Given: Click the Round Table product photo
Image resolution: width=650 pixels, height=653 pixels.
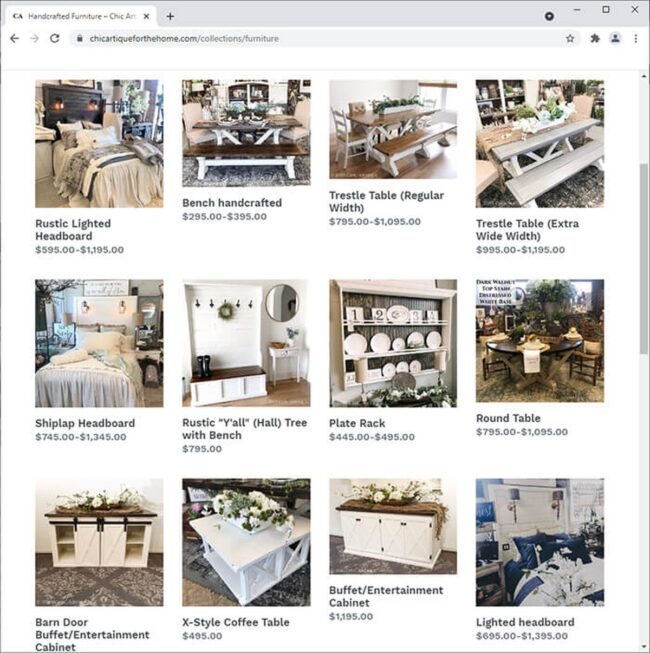Looking at the screenshot, I should click(540, 341).
